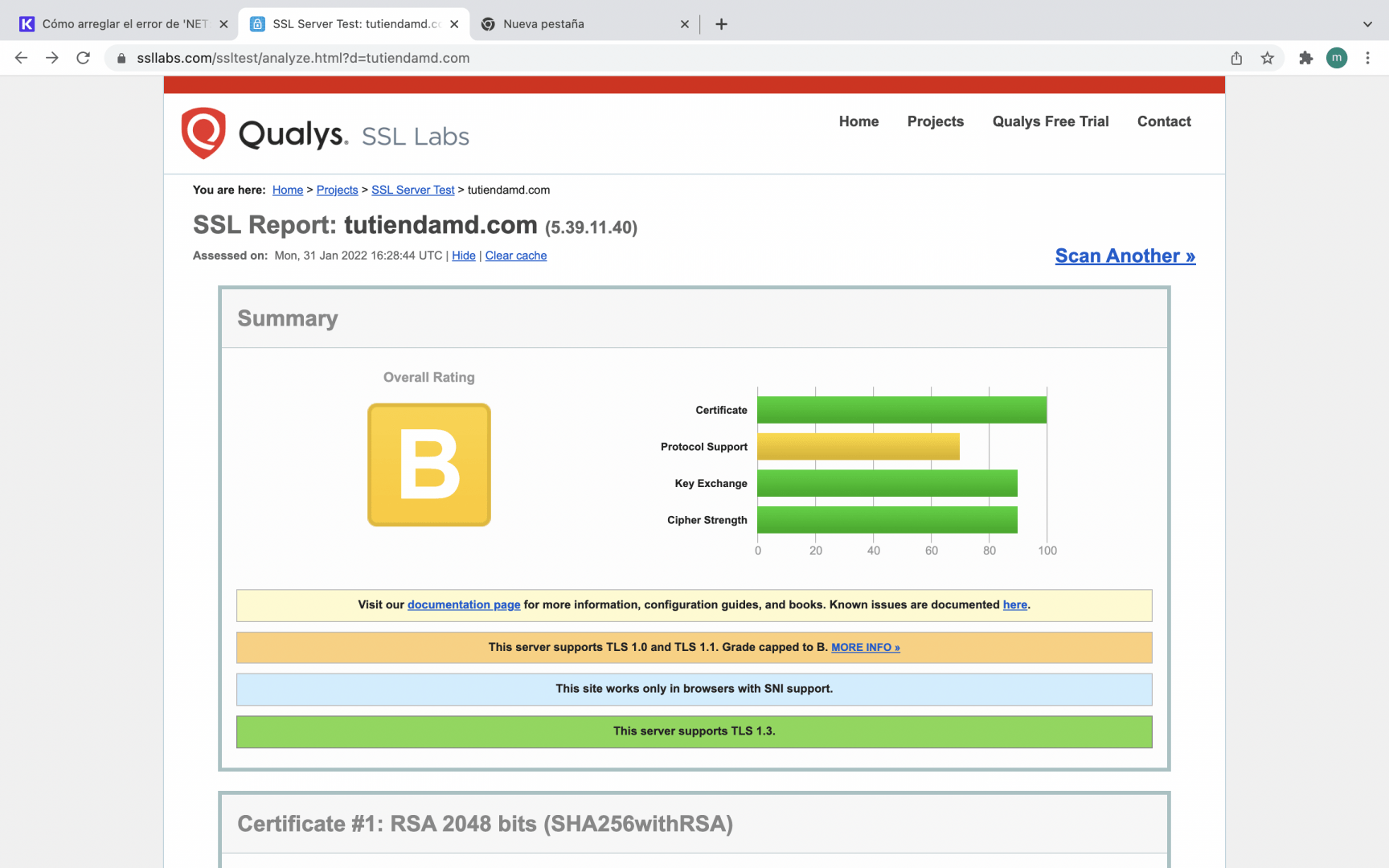
Task: Open the documentation page link
Action: point(464,604)
